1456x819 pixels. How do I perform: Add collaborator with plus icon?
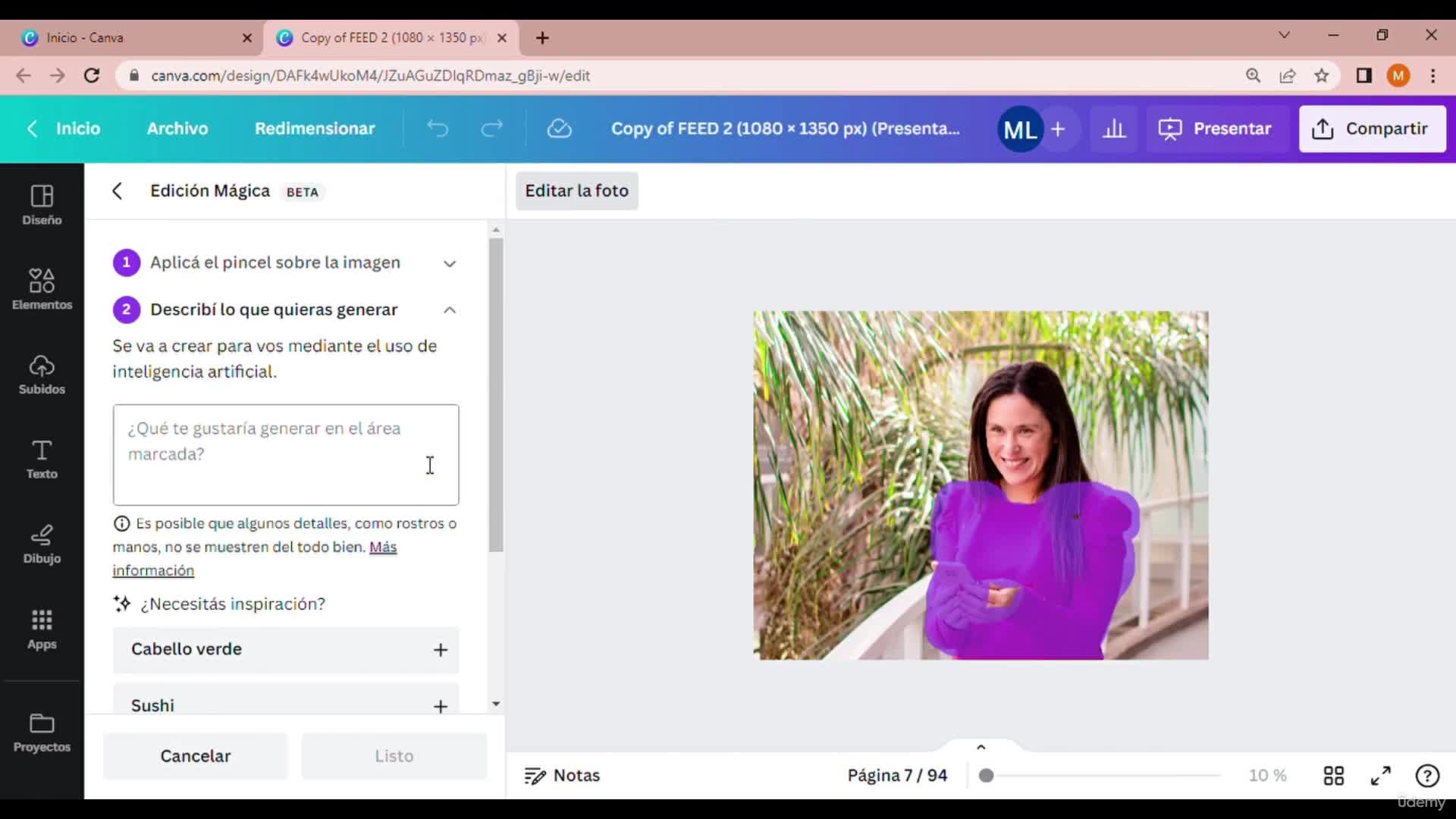[x=1058, y=130]
